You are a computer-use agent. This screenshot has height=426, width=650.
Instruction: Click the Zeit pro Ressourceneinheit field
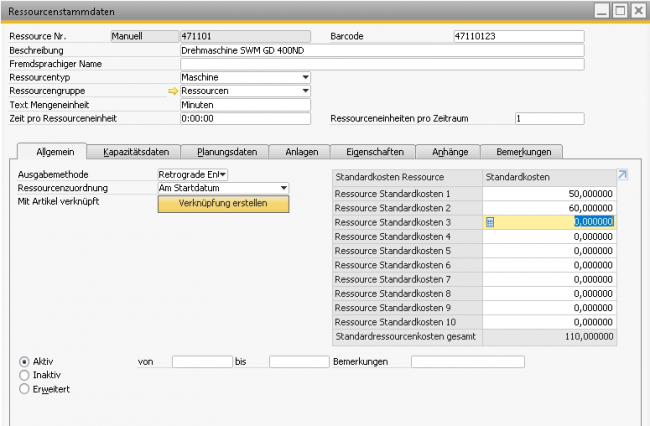pyautogui.click(x=245, y=119)
